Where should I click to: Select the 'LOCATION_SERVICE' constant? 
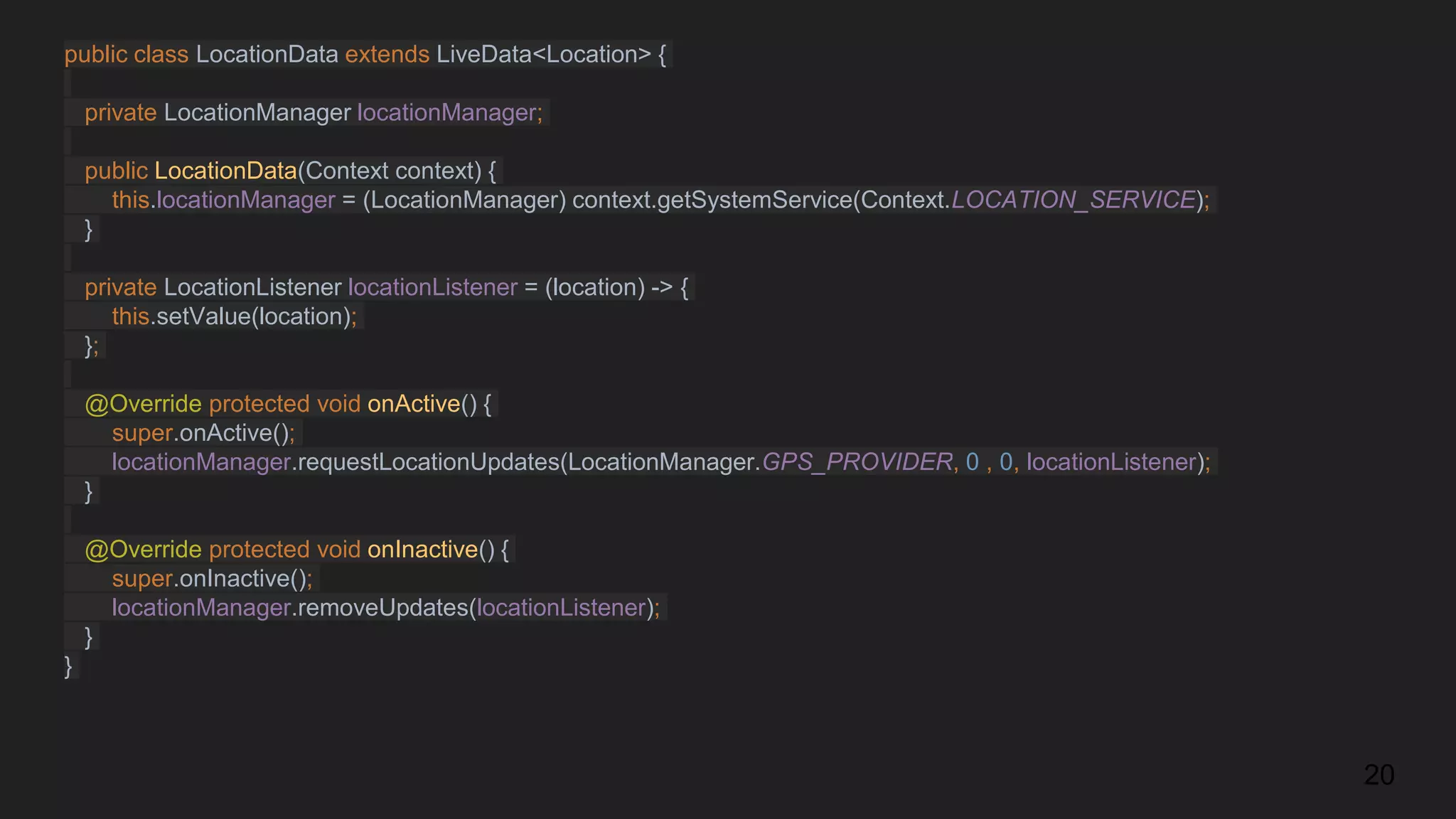tap(1074, 200)
